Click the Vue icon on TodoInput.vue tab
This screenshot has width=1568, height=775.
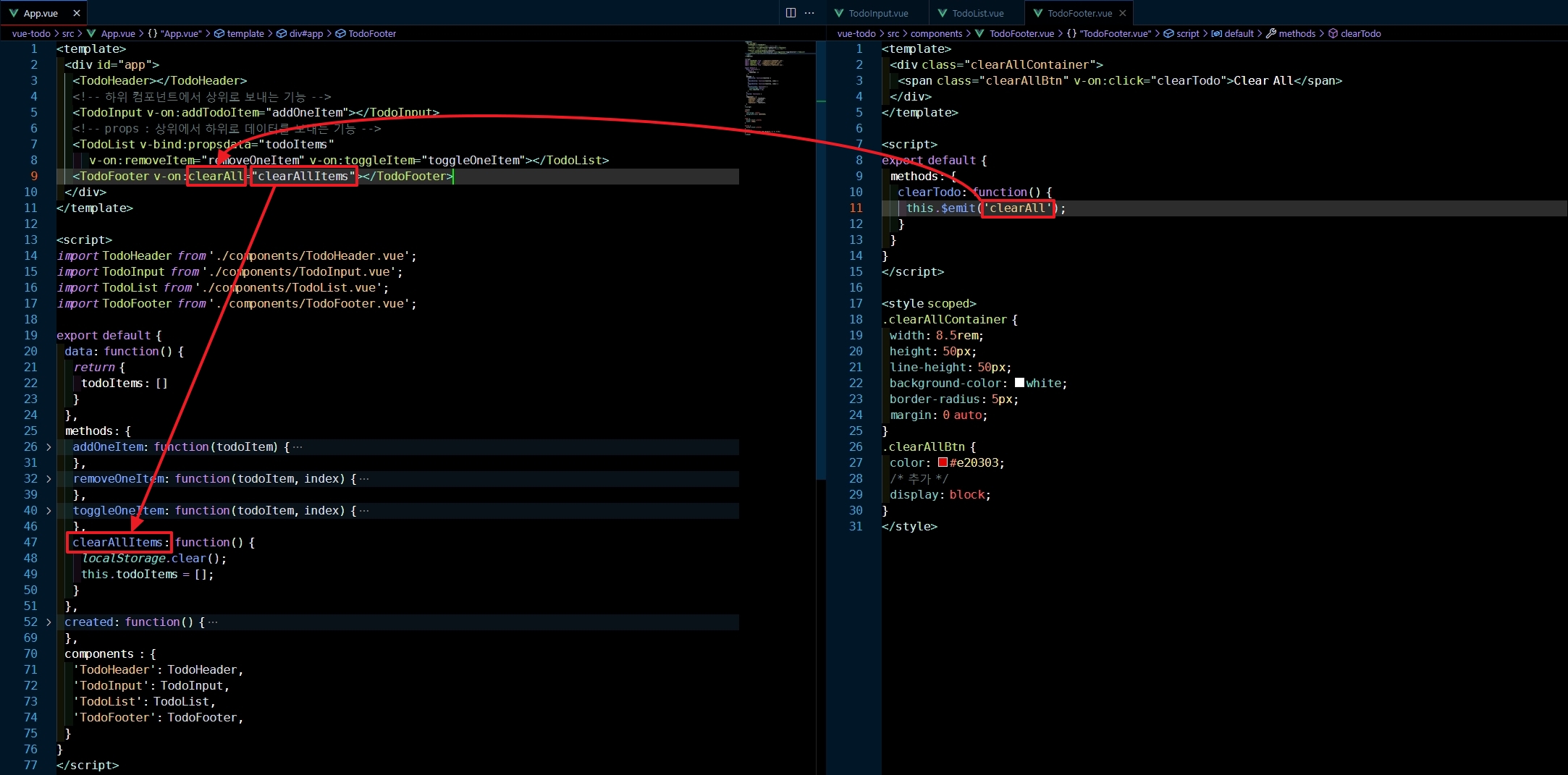tap(839, 13)
